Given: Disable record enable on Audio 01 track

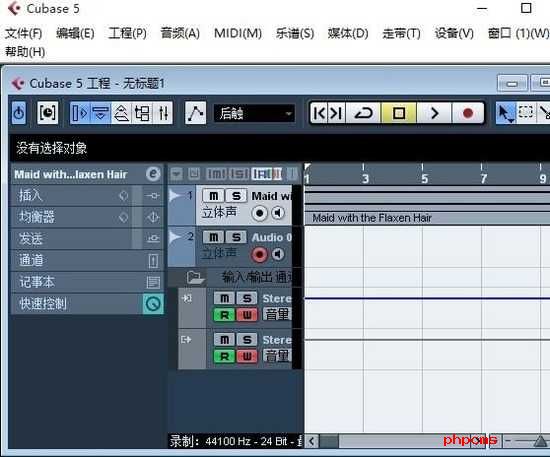Looking at the screenshot, I should click(x=259, y=254).
